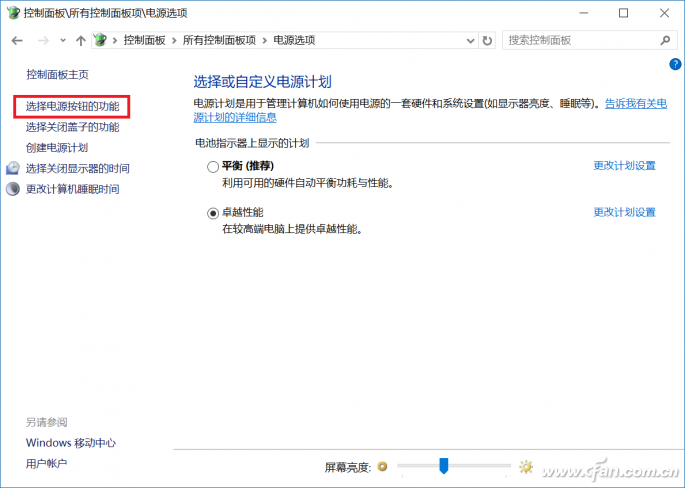685x488 pixels.
Task: Click 控制面板 breadcrumb in address bar
Action: tap(145, 40)
